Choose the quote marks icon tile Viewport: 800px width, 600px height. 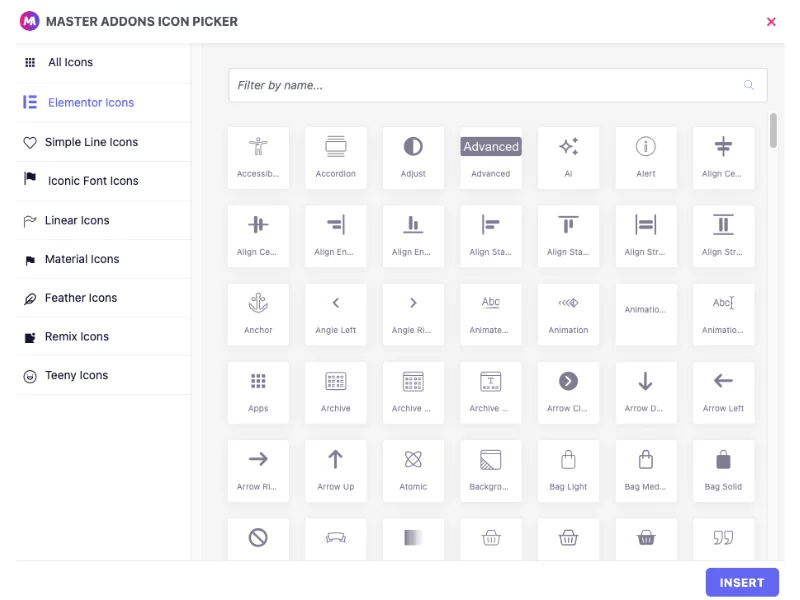723,539
